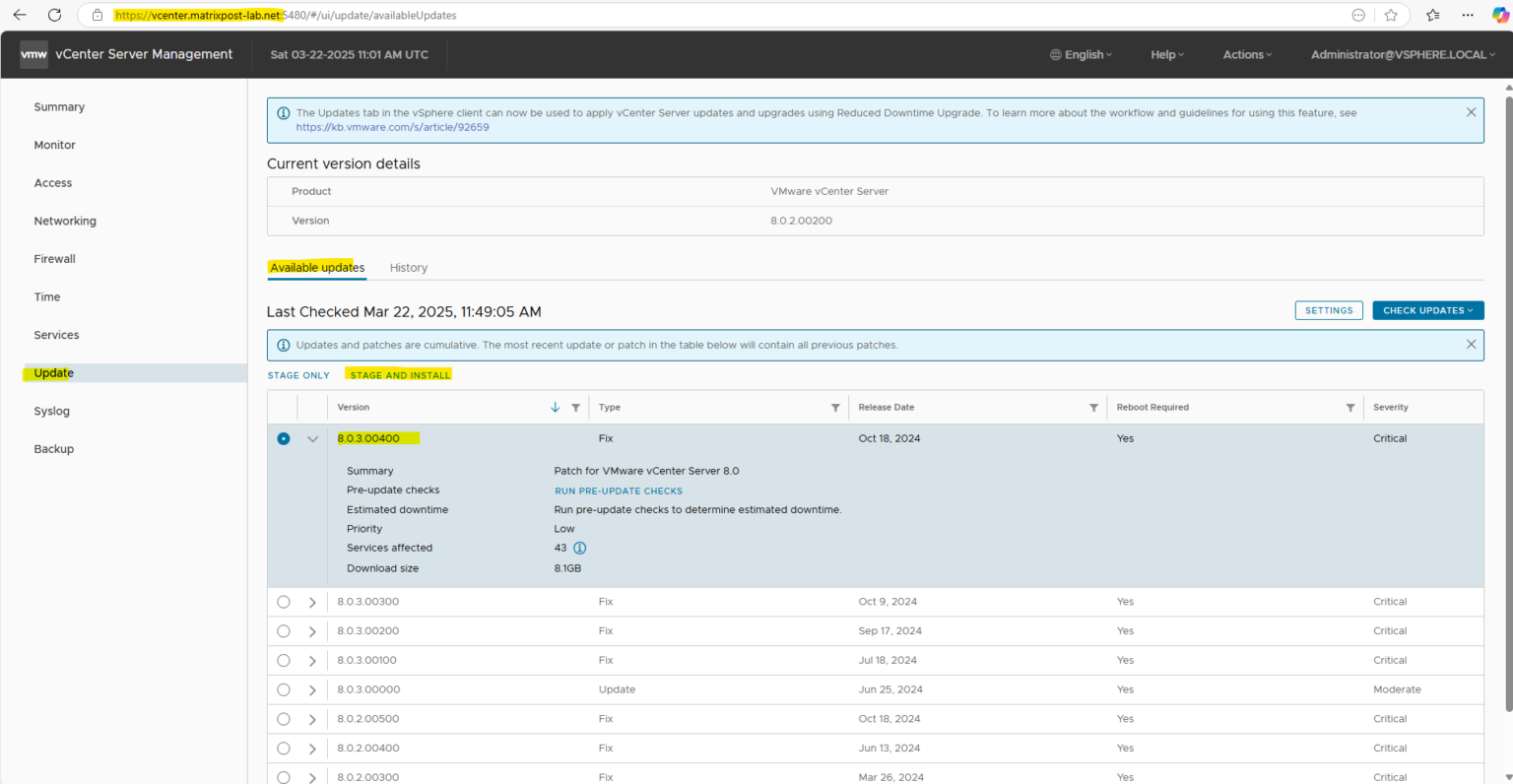Select the radio button for version 8.0.2.00500
The image size is (1513, 784).
(284, 718)
